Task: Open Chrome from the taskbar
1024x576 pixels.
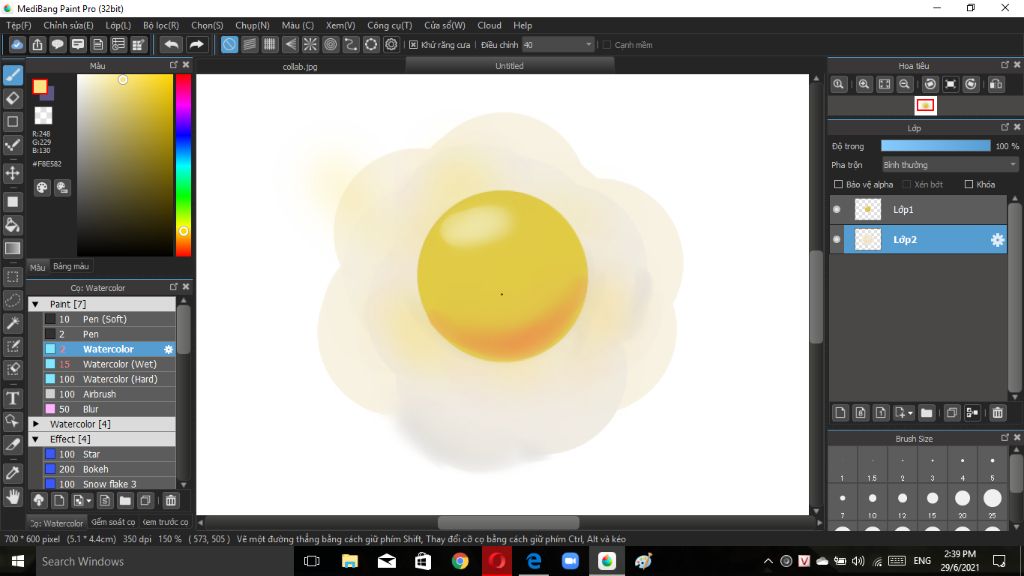Action: [x=460, y=561]
